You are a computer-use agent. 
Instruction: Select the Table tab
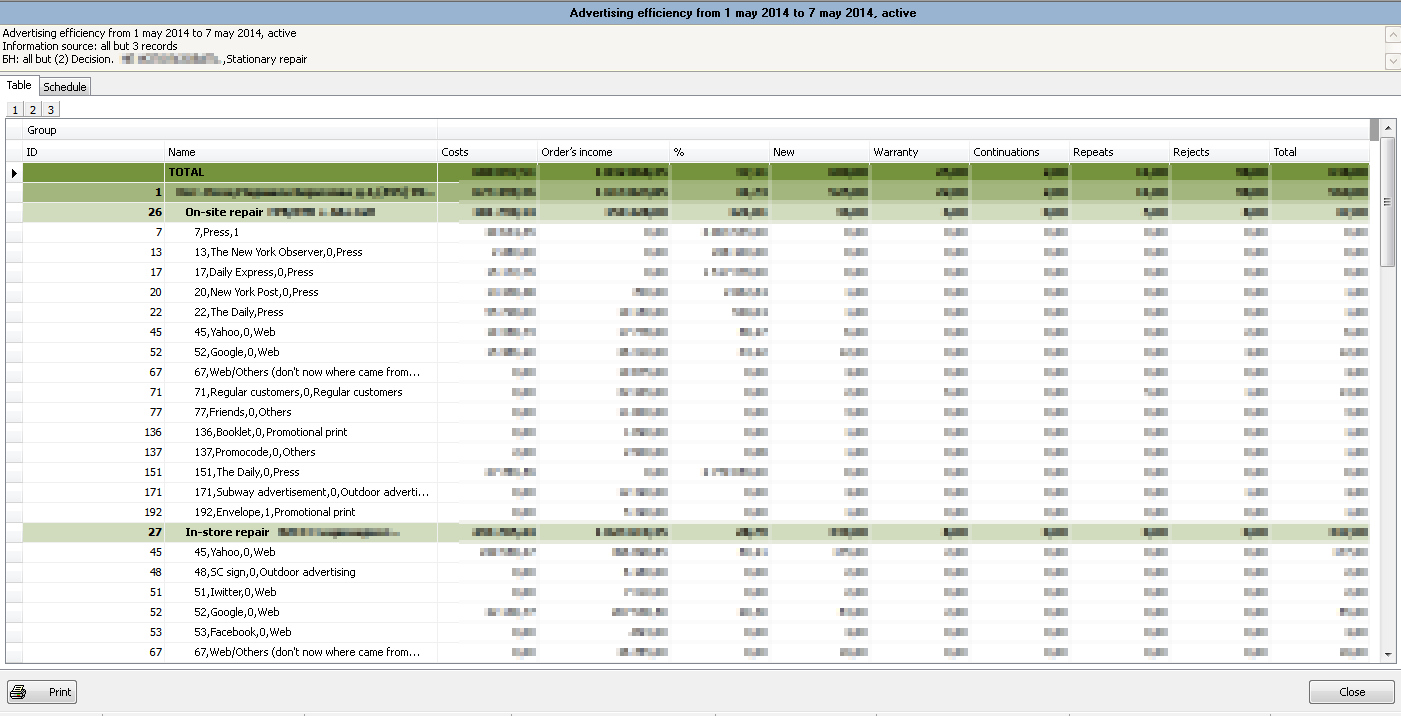point(19,86)
